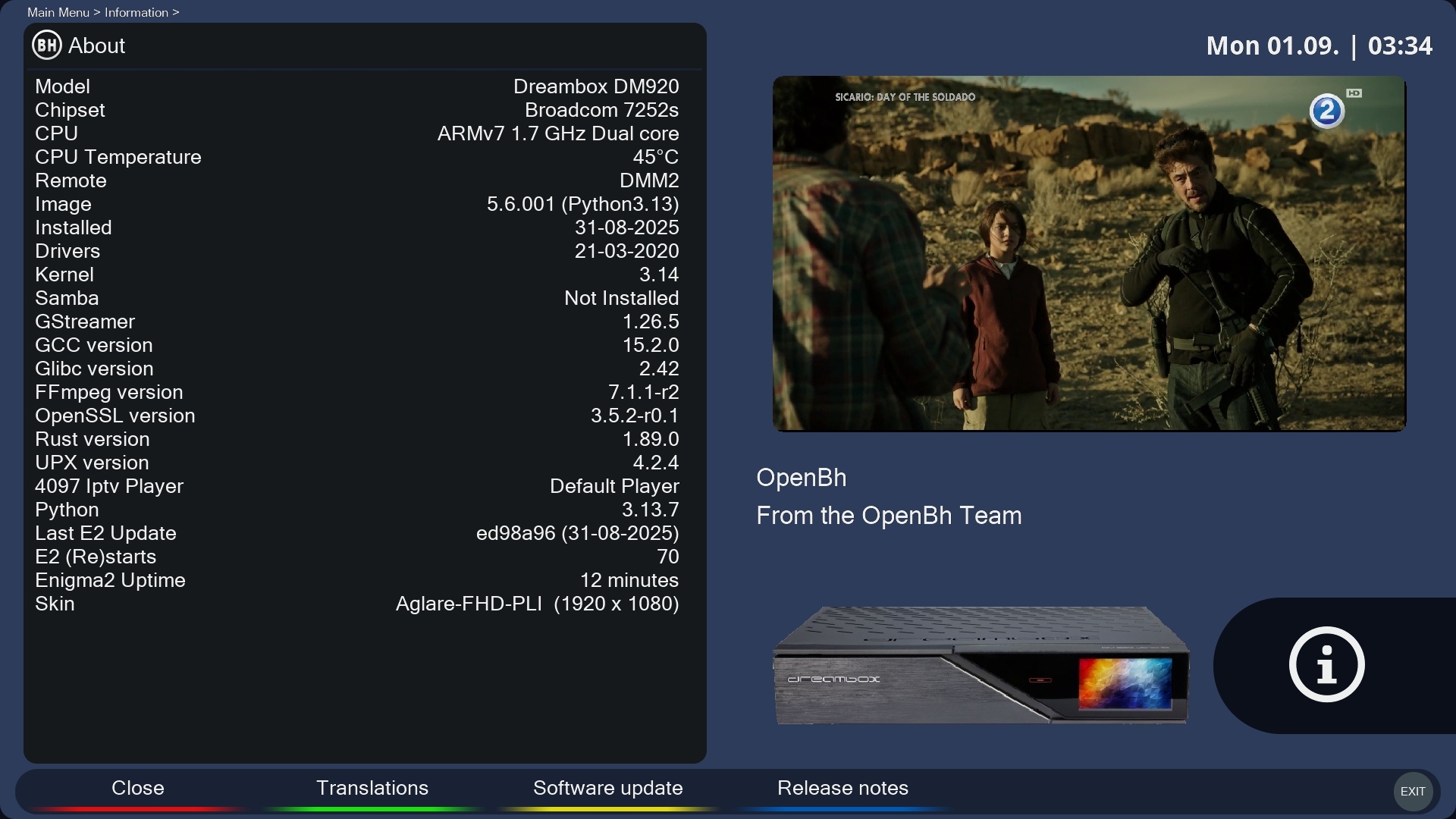Click the channel 2 logo in video preview
Viewport: 1456px width, 819px height.
(x=1326, y=111)
